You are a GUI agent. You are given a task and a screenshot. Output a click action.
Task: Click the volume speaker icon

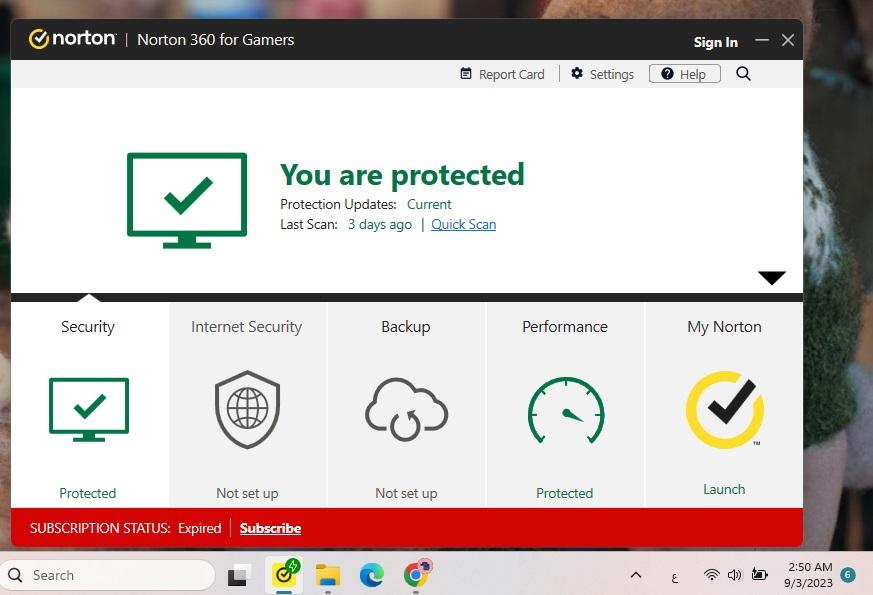click(x=735, y=574)
